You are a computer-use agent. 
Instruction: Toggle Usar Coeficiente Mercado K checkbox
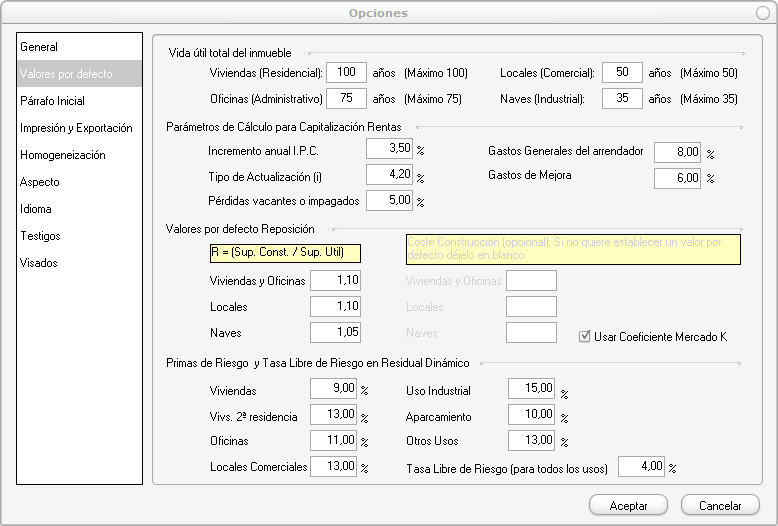point(586,337)
